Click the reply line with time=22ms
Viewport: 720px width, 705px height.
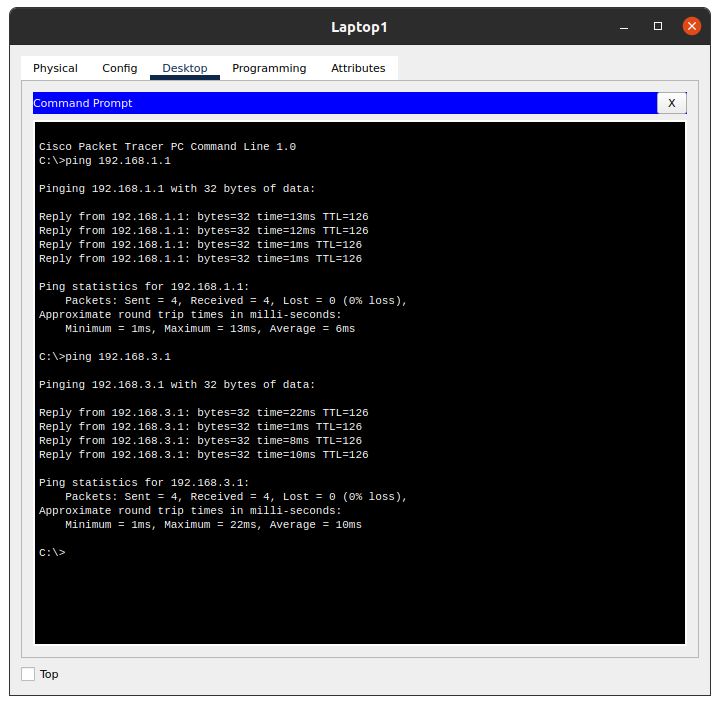pos(203,413)
